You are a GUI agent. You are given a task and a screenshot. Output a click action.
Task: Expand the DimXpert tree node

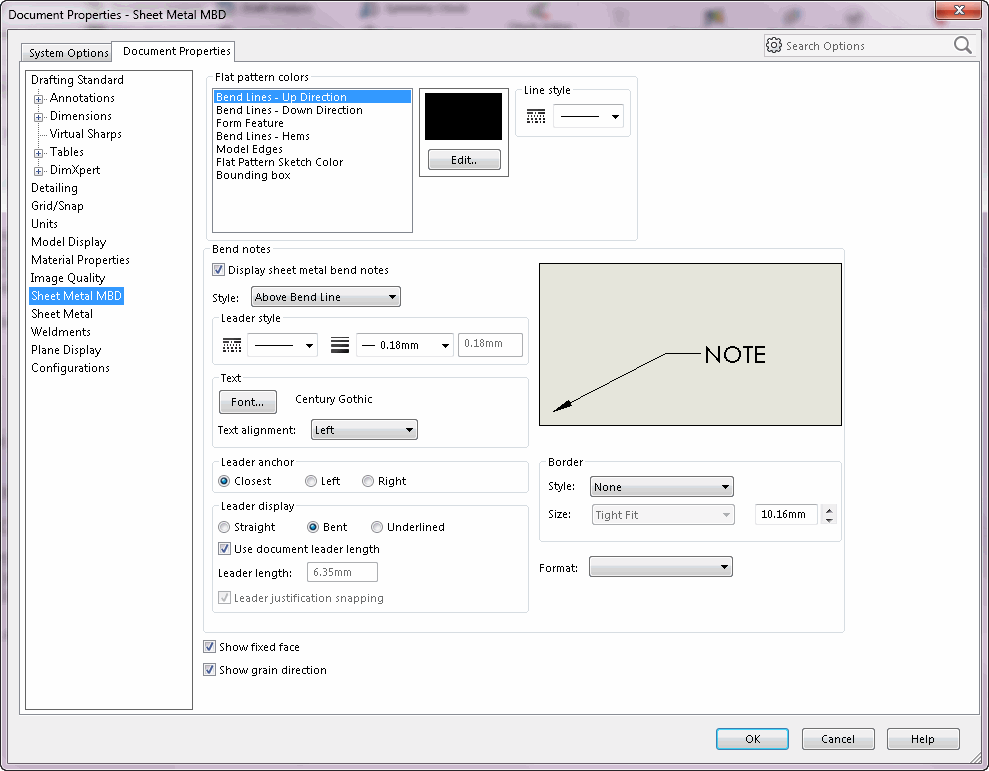pyautogui.click(x=38, y=171)
